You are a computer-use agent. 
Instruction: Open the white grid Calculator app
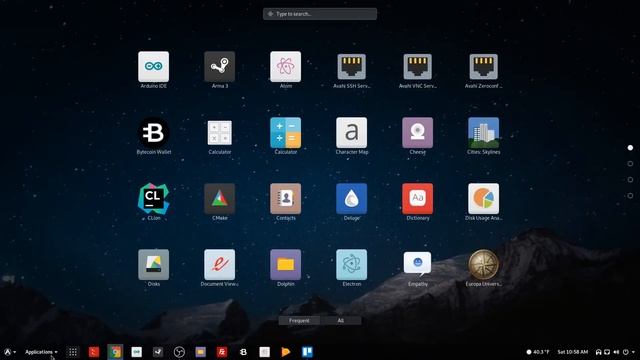220,133
